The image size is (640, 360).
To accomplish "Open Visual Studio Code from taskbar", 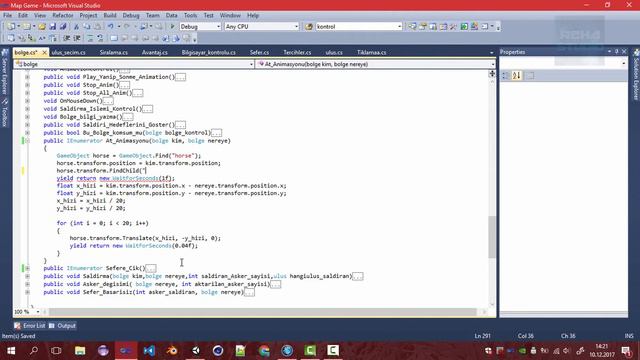I will click(149, 351).
